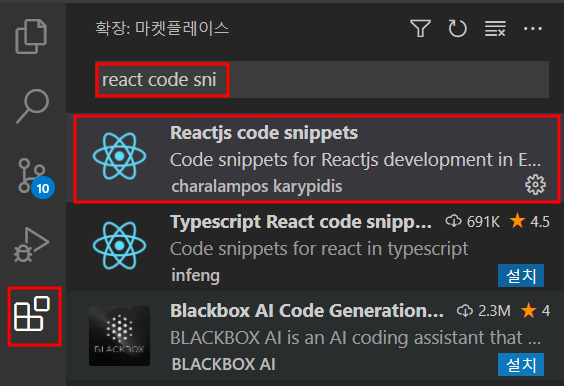
Task: Clear extension search results
Action: pos(495,28)
